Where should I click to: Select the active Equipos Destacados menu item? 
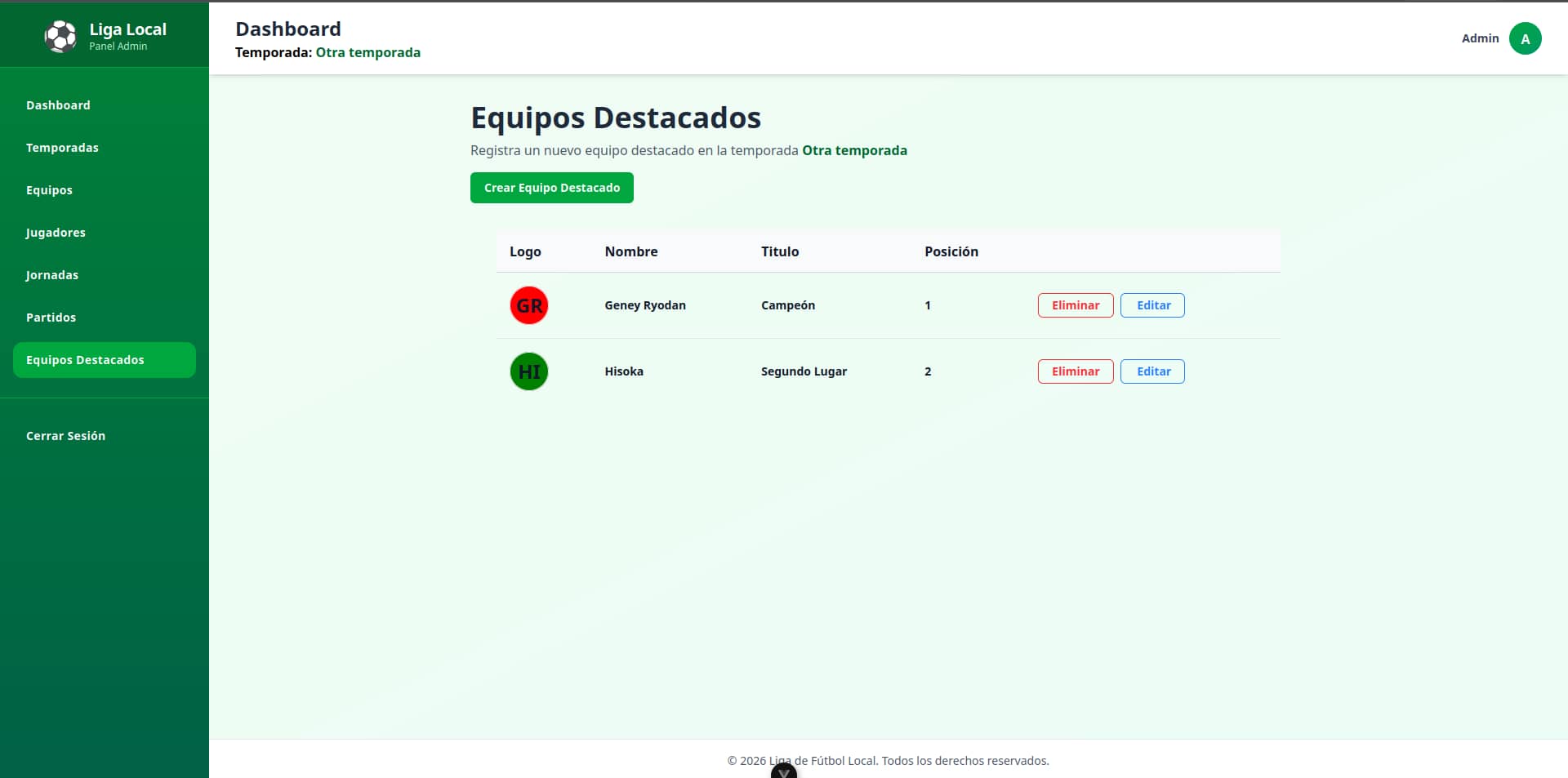[x=105, y=360]
